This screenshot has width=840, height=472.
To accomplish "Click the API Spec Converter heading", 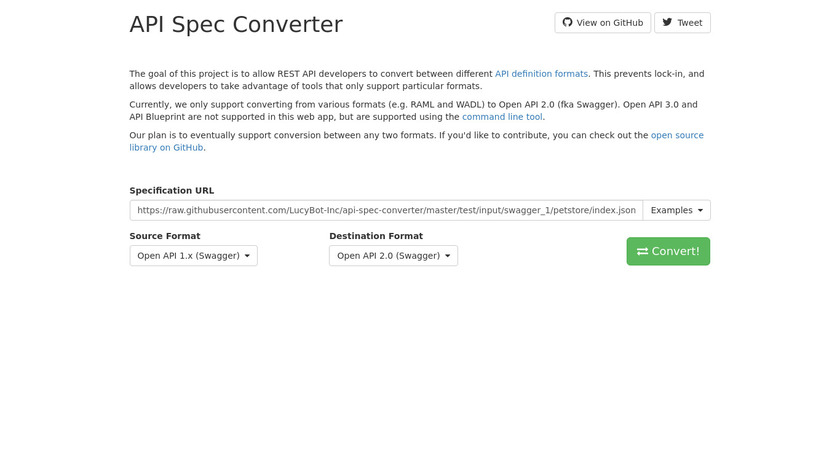I will (236, 25).
